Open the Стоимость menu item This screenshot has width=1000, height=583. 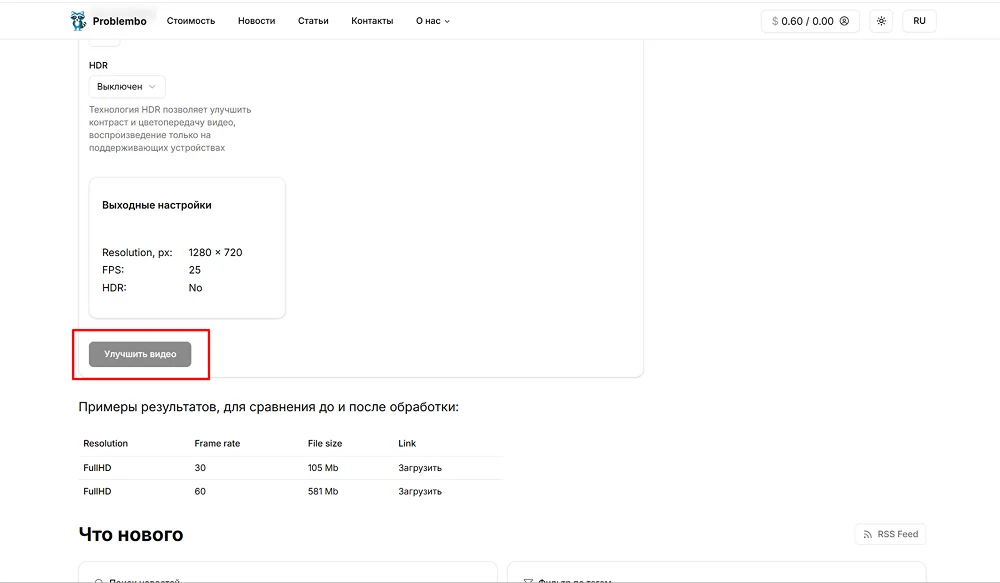click(190, 21)
